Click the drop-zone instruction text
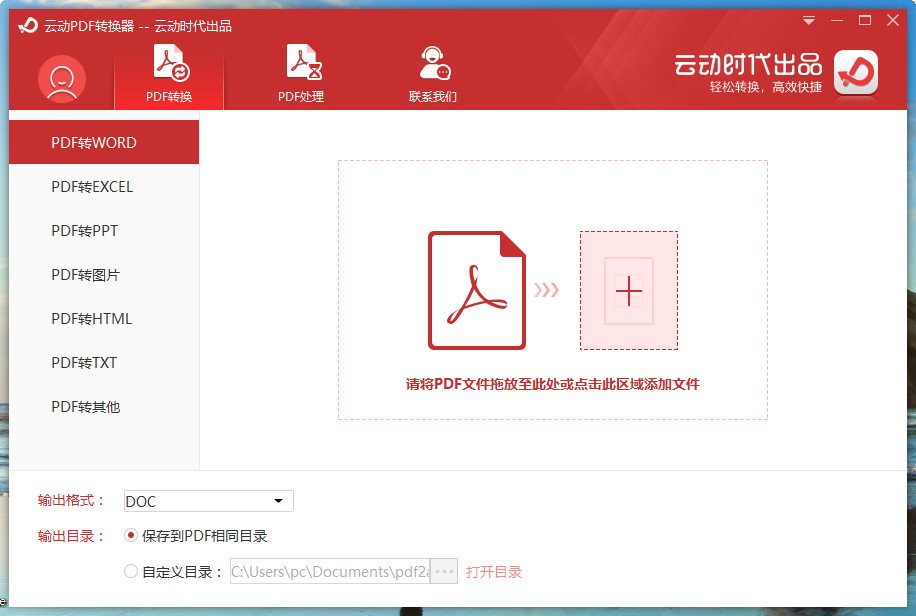The image size is (916, 616). (553, 384)
